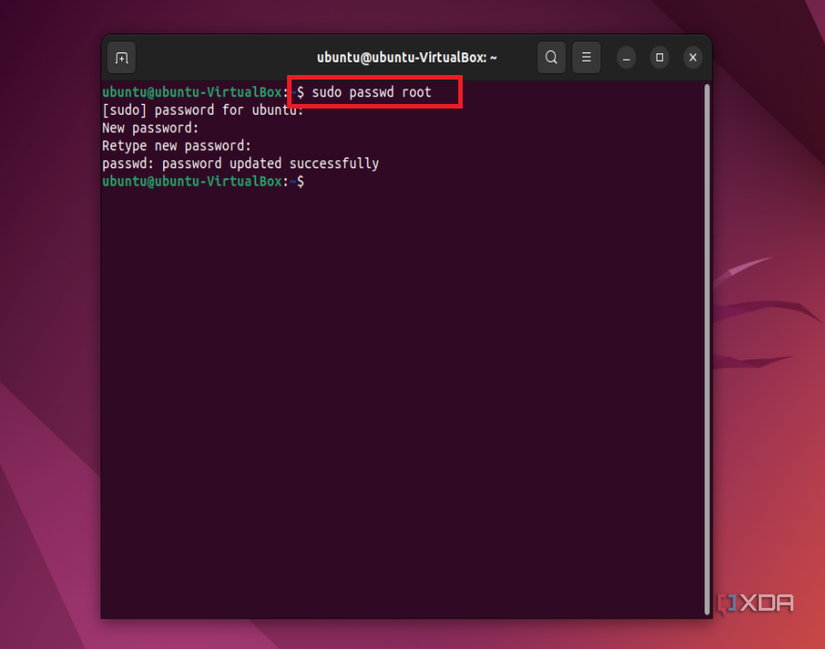Click the restore window icon
Image resolution: width=825 pixels, height=649 pixels.
[x=659, y=57]
